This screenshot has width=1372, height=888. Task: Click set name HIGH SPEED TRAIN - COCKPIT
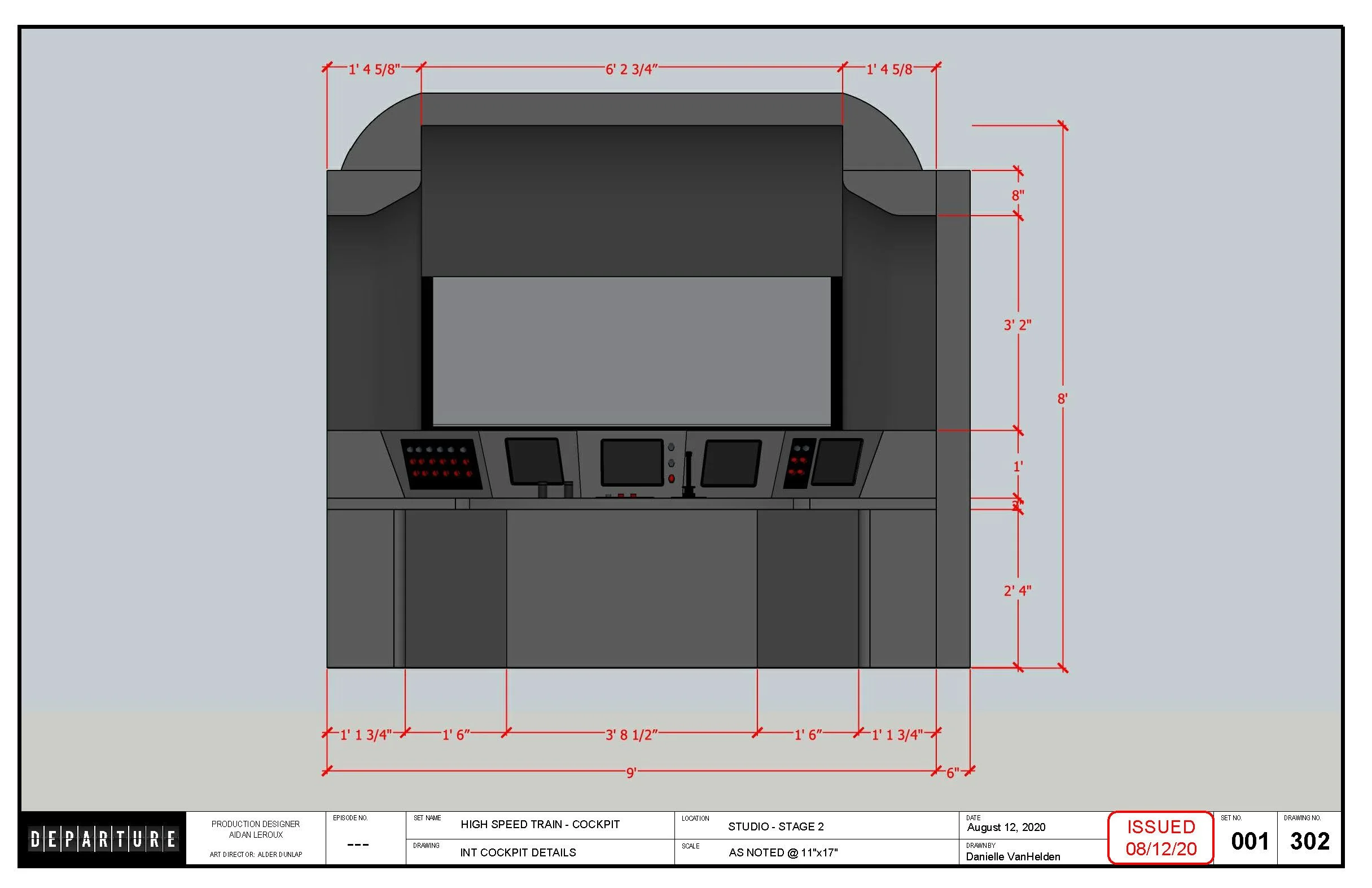pyautogui.click(x=540, y=825)
